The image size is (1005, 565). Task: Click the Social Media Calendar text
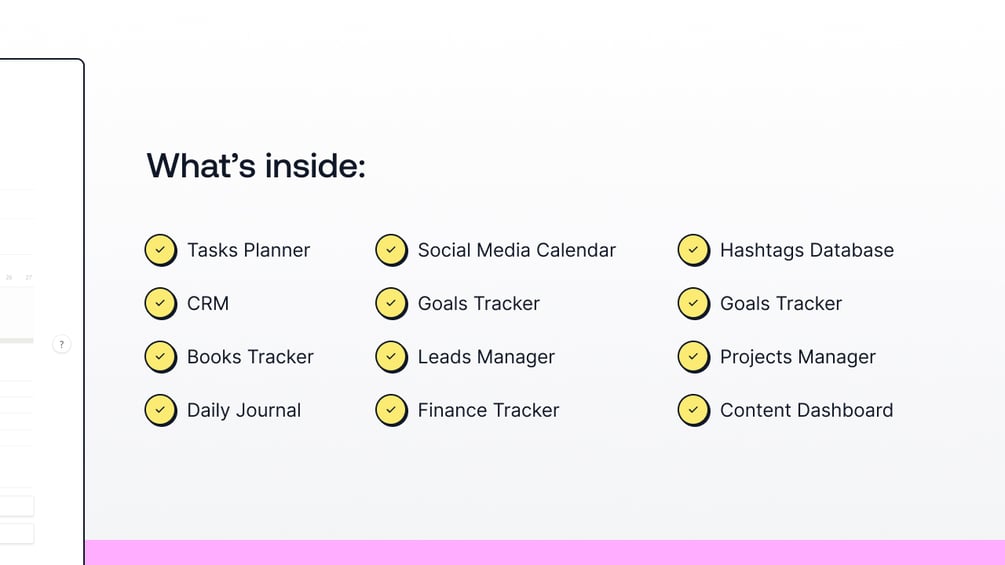[517, 250]
